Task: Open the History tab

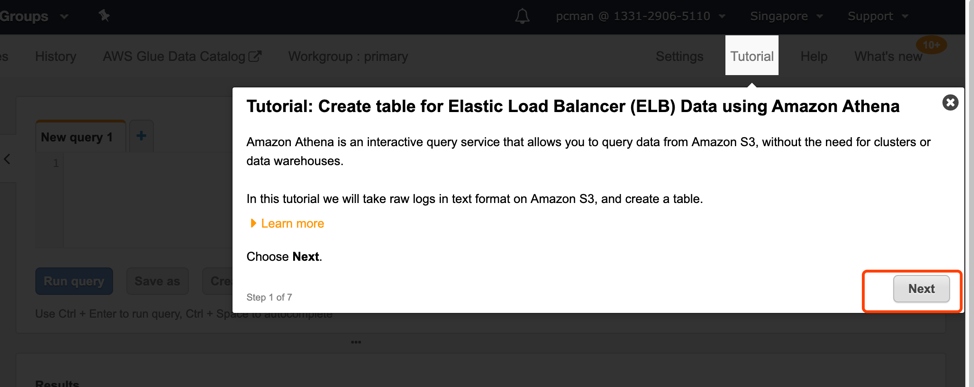Action: tap(55, 57)
